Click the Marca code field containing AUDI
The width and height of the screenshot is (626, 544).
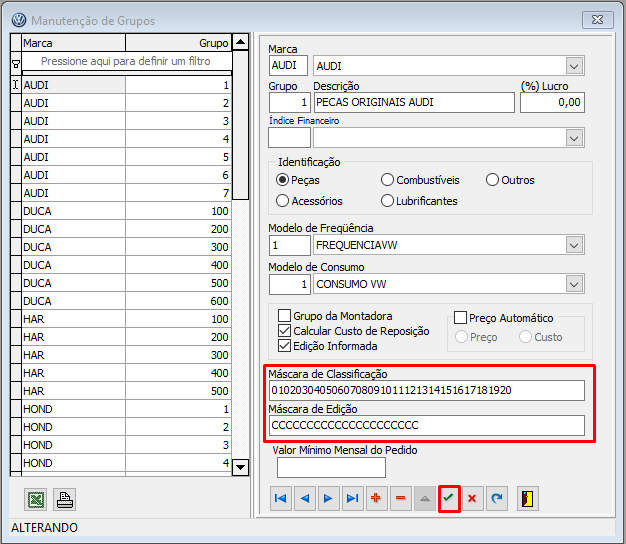(x=288, y=65)
